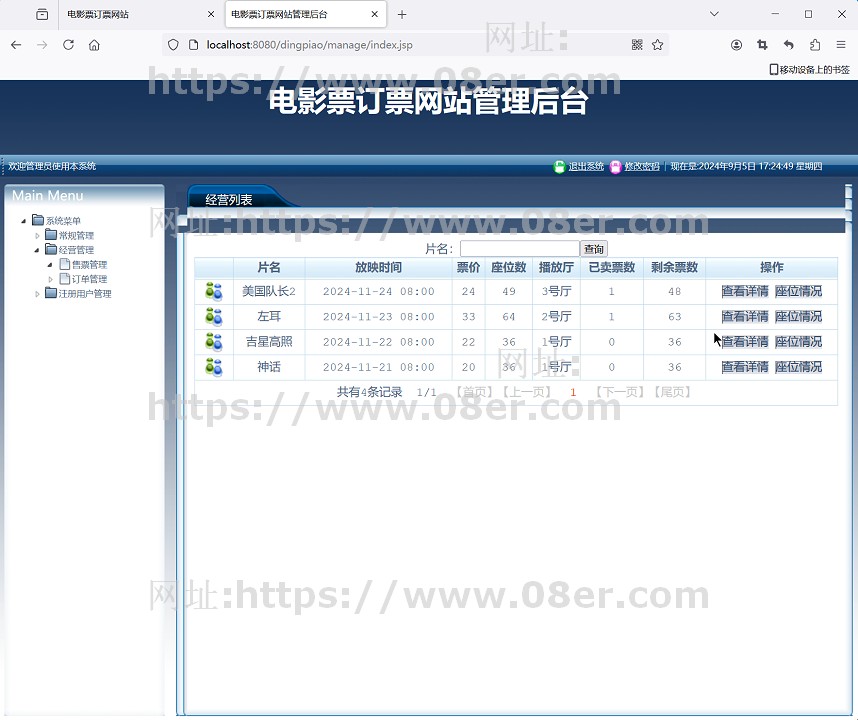Image resolution: width=858 pixels, height=720 pixels.
Task: Click the 放映时间 column header
Action: point(378,268)
